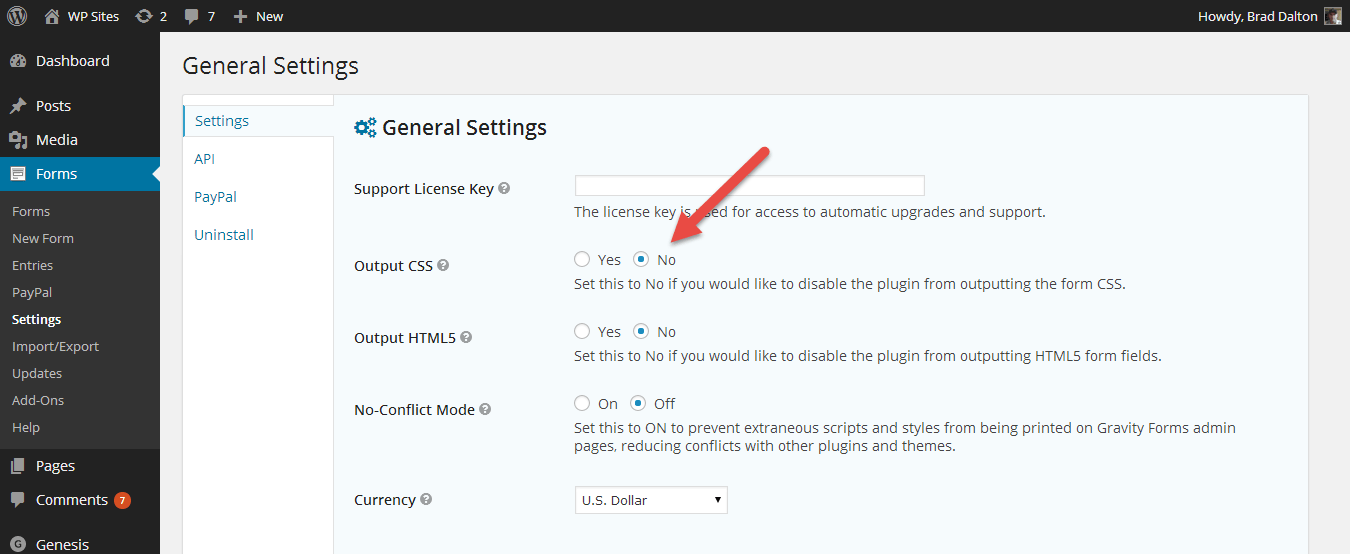Open Import/Export submenu link
1350x554 pixels.
pyautogui.click(x=56, y=346)
